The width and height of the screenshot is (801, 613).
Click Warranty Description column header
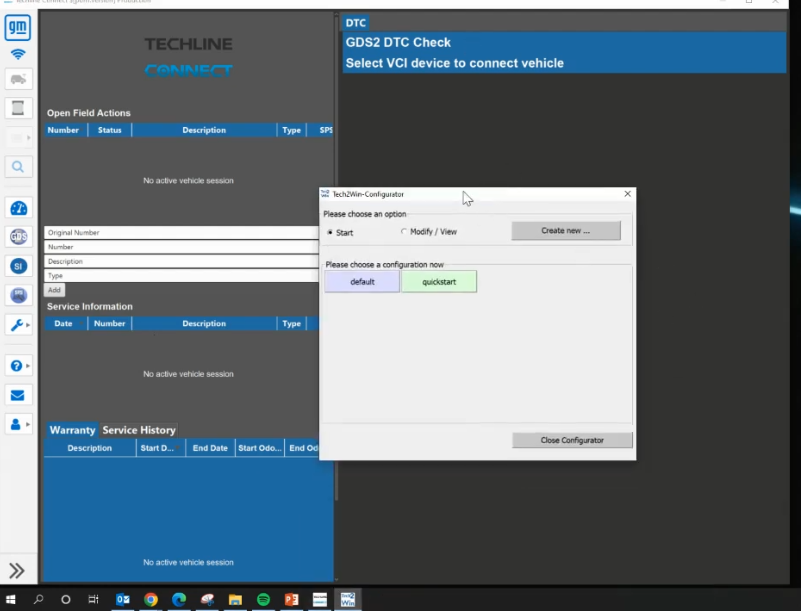tap(90, 448)
